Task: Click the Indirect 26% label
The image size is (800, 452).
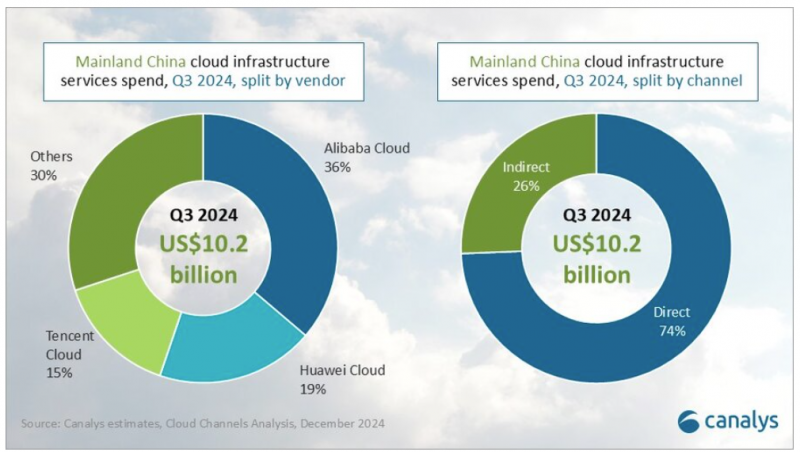Action: tap(526, 177)
